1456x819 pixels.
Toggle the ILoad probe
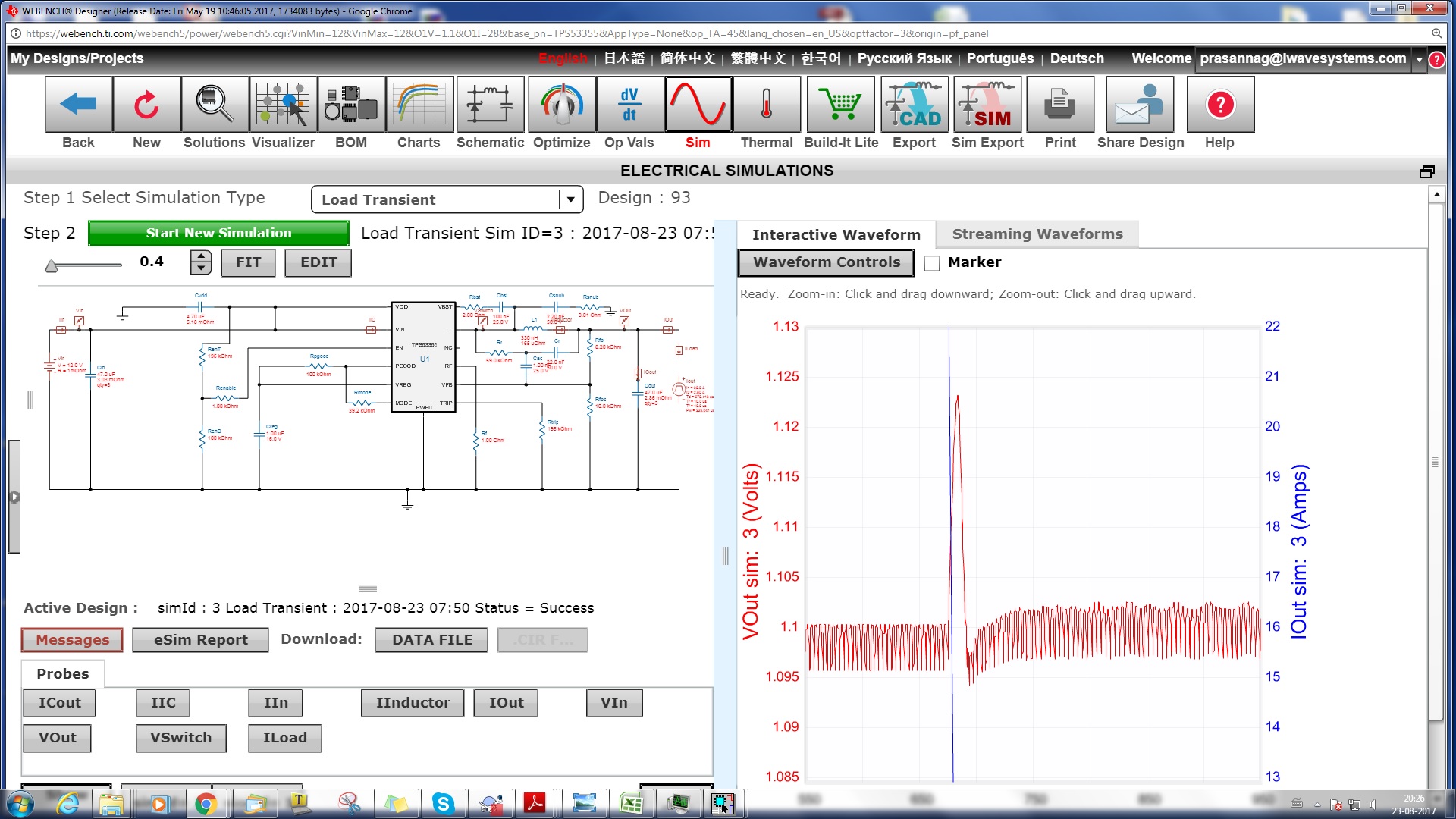coord(284,737)
